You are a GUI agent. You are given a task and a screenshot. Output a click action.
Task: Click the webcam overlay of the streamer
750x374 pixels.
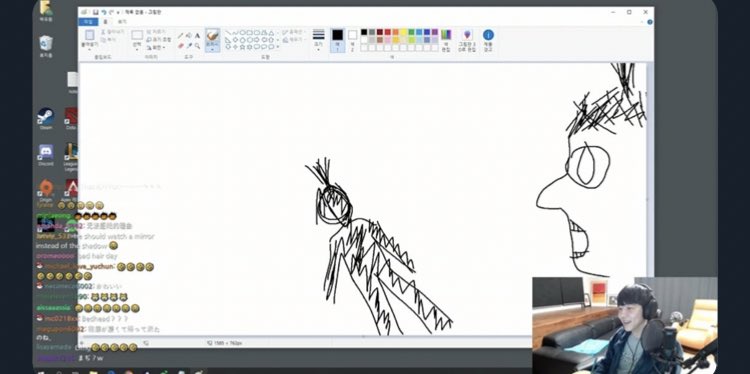pyautogui.click(x=625, y=325)
